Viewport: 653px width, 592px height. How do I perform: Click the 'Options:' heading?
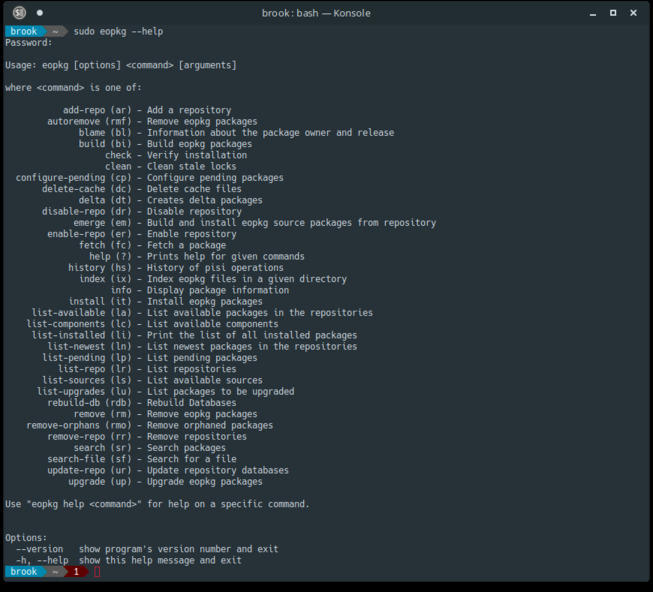tap(26, 538)
